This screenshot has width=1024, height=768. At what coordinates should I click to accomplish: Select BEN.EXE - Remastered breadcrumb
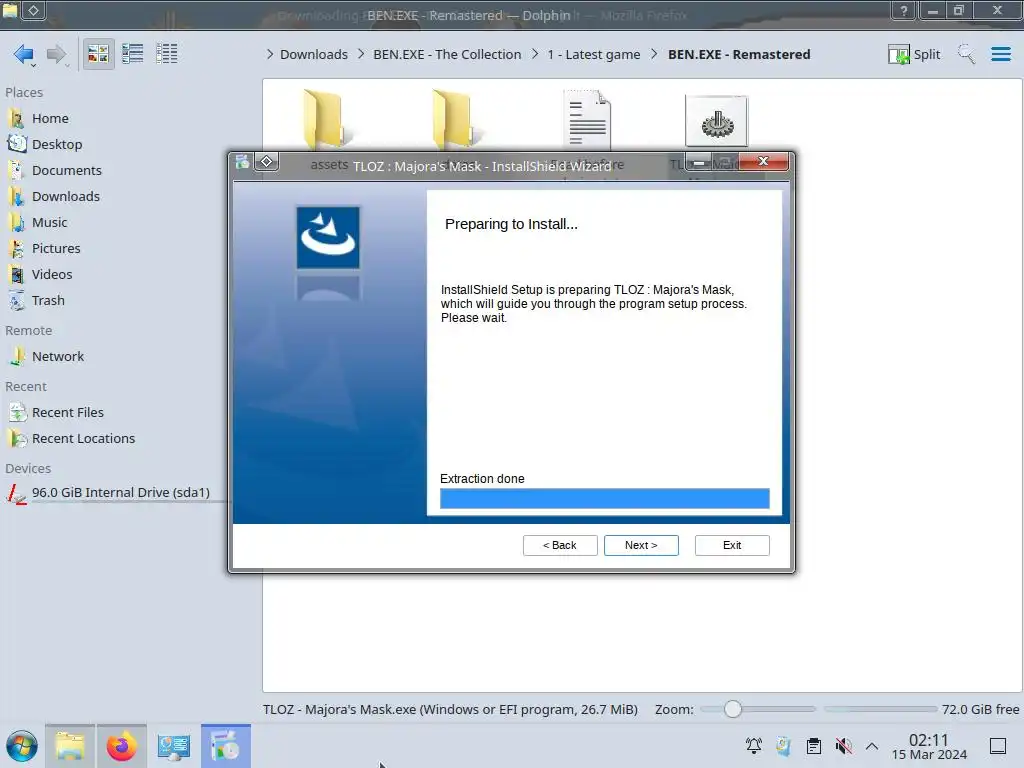click(x=739, y=54)
